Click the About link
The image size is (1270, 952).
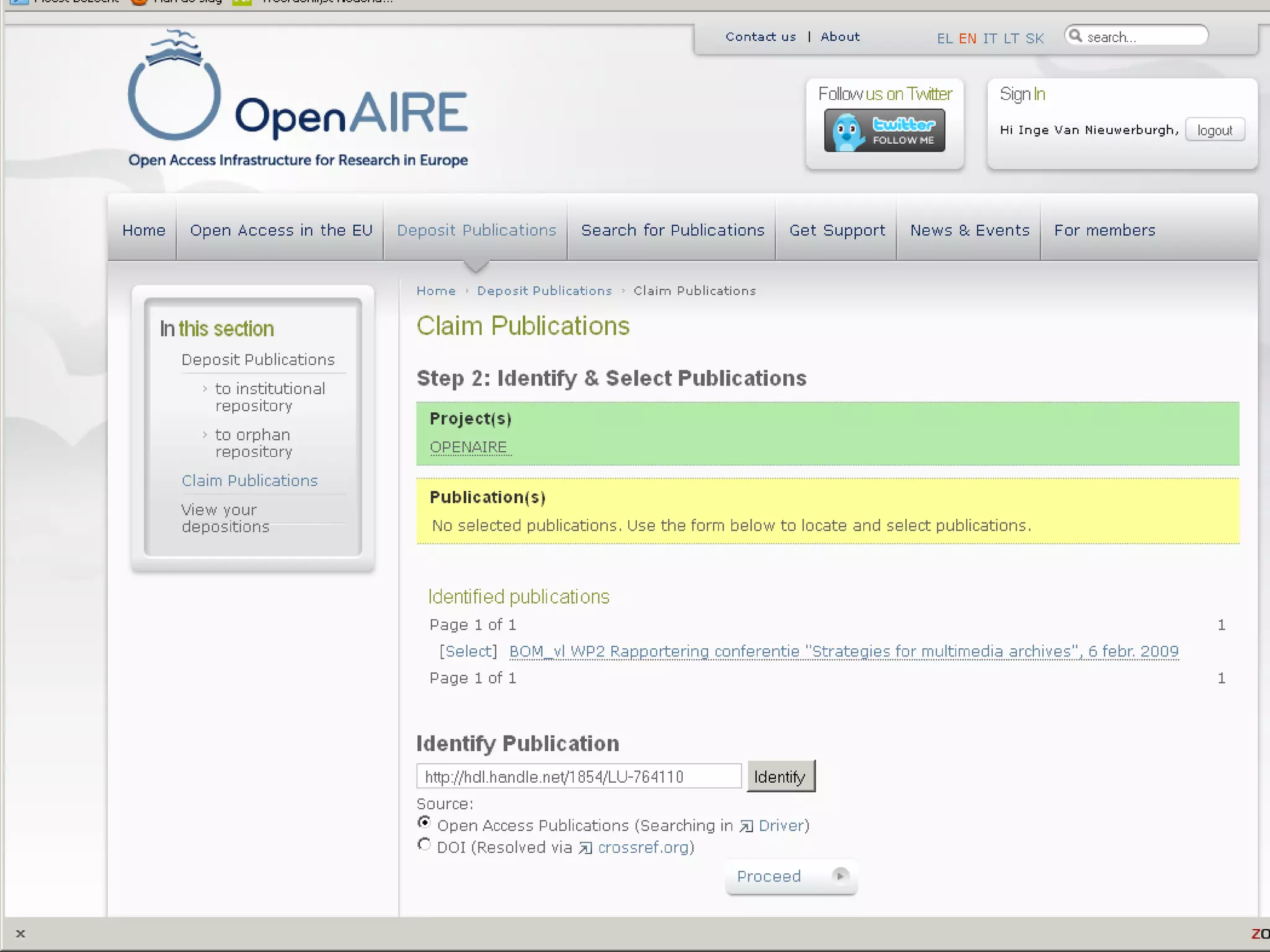click(x=840, y=37)
